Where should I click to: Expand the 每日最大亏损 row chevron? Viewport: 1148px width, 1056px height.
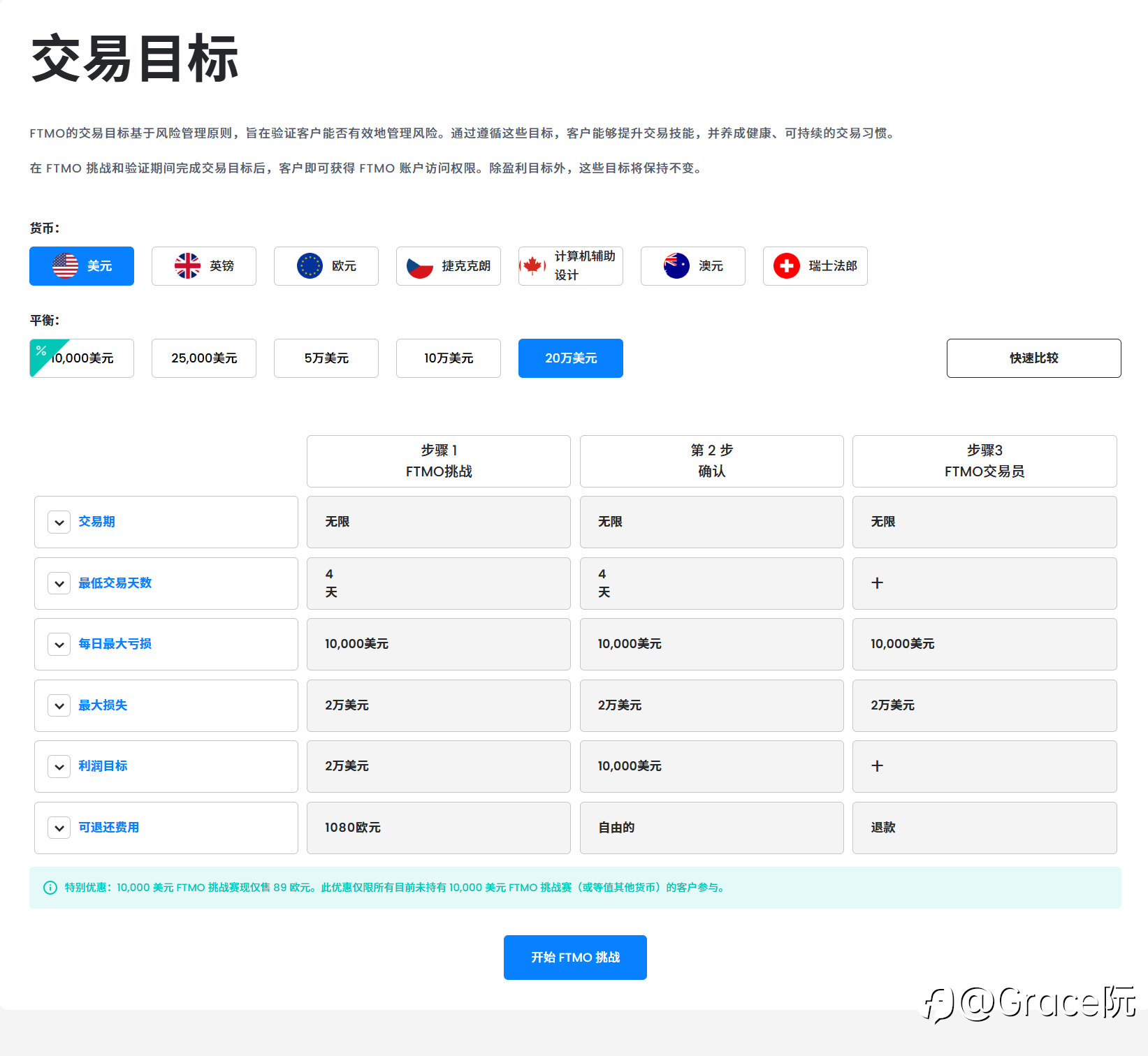(59, 645)
